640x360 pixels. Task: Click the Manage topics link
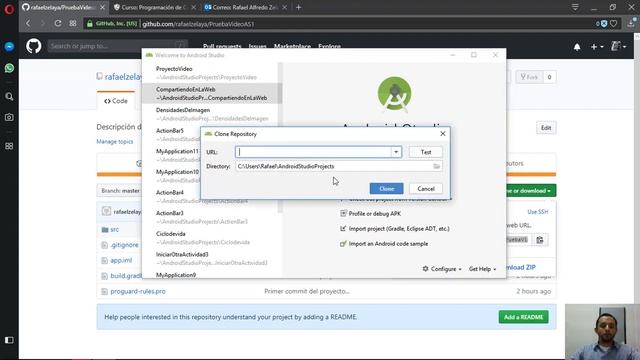(x=115, y=142)
